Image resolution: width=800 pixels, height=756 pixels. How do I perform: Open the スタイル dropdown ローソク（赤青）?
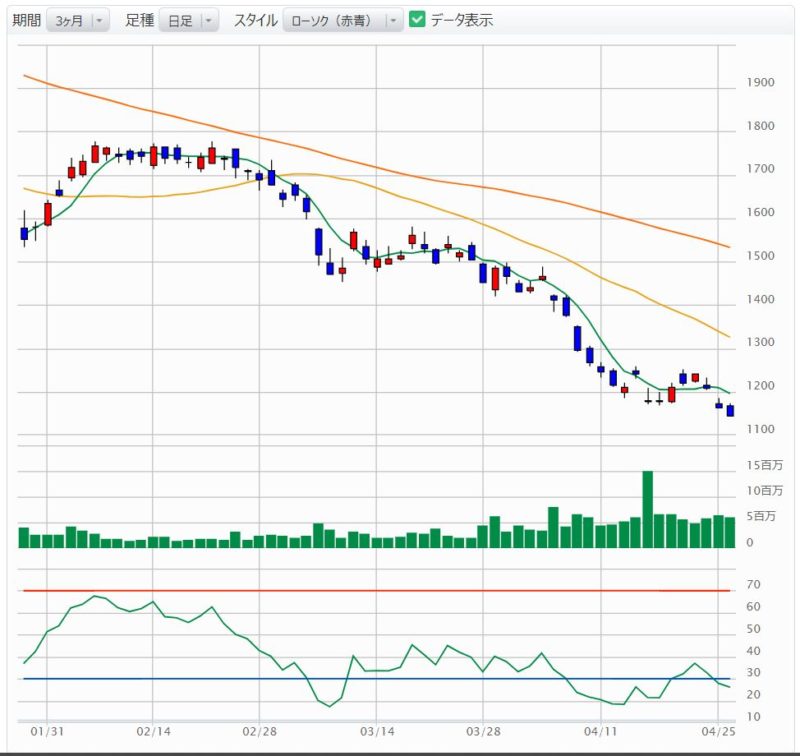(x=342, y=20)
